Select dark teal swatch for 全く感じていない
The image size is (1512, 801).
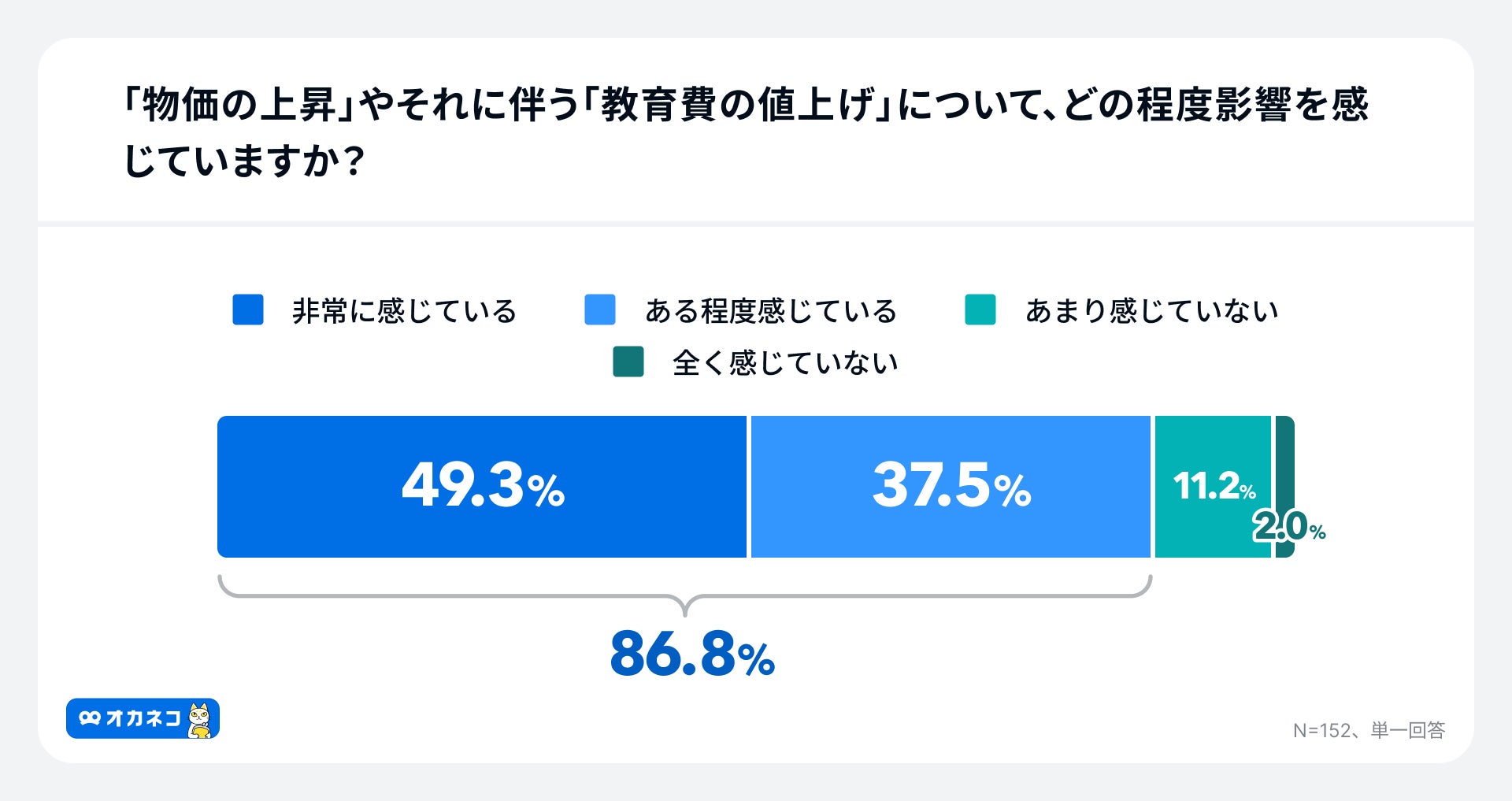[628, 362]
